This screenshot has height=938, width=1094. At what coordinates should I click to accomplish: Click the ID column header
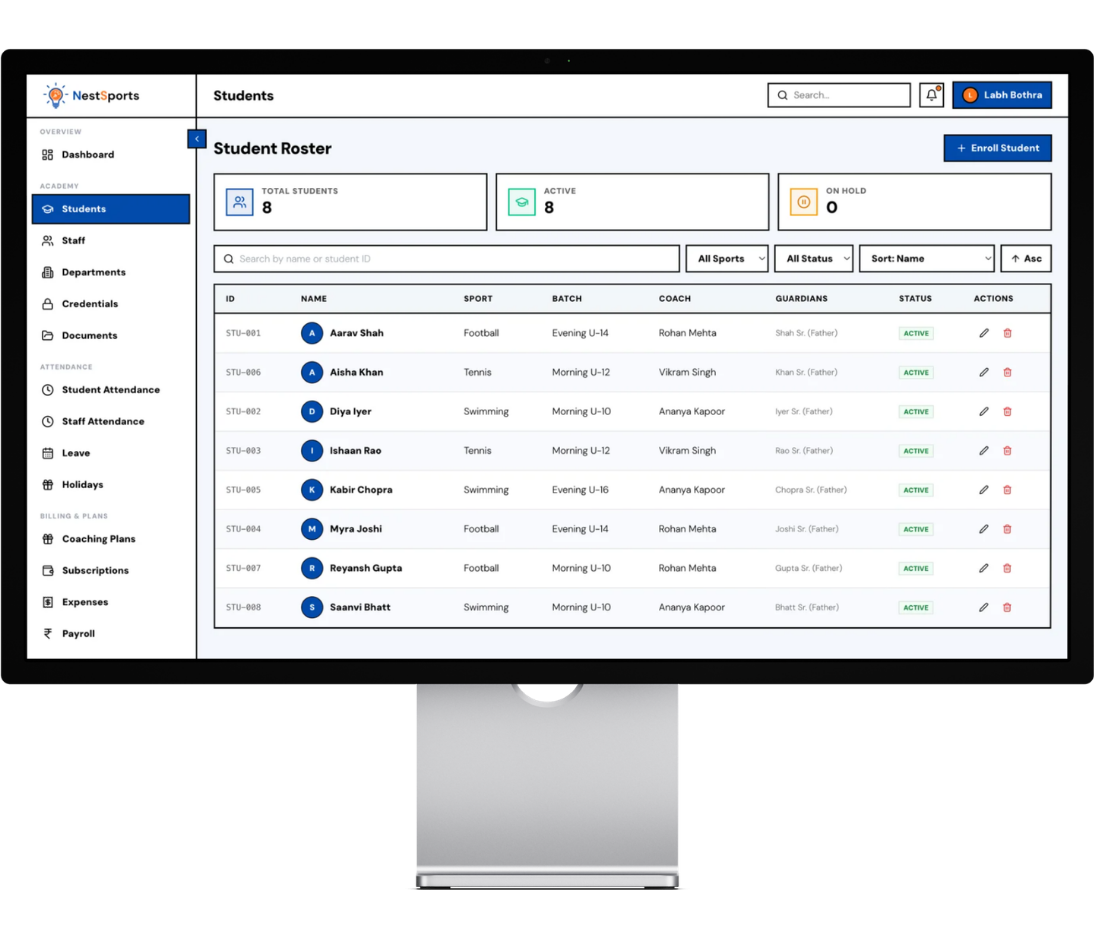(x=230, y=299)
